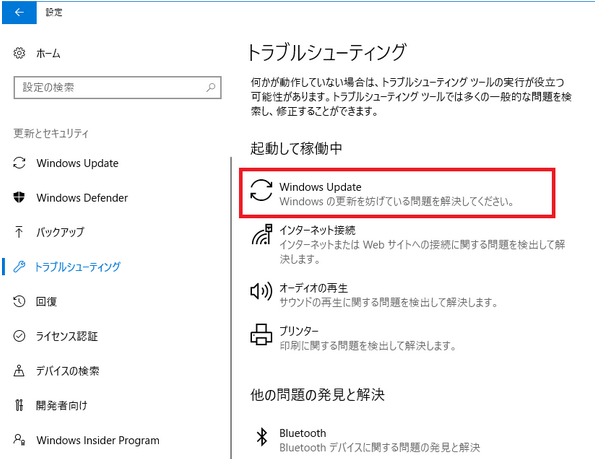Click the トラブルシューティング page heading
Viewport: 595px width, 459px height.
[x=327, y=53]
